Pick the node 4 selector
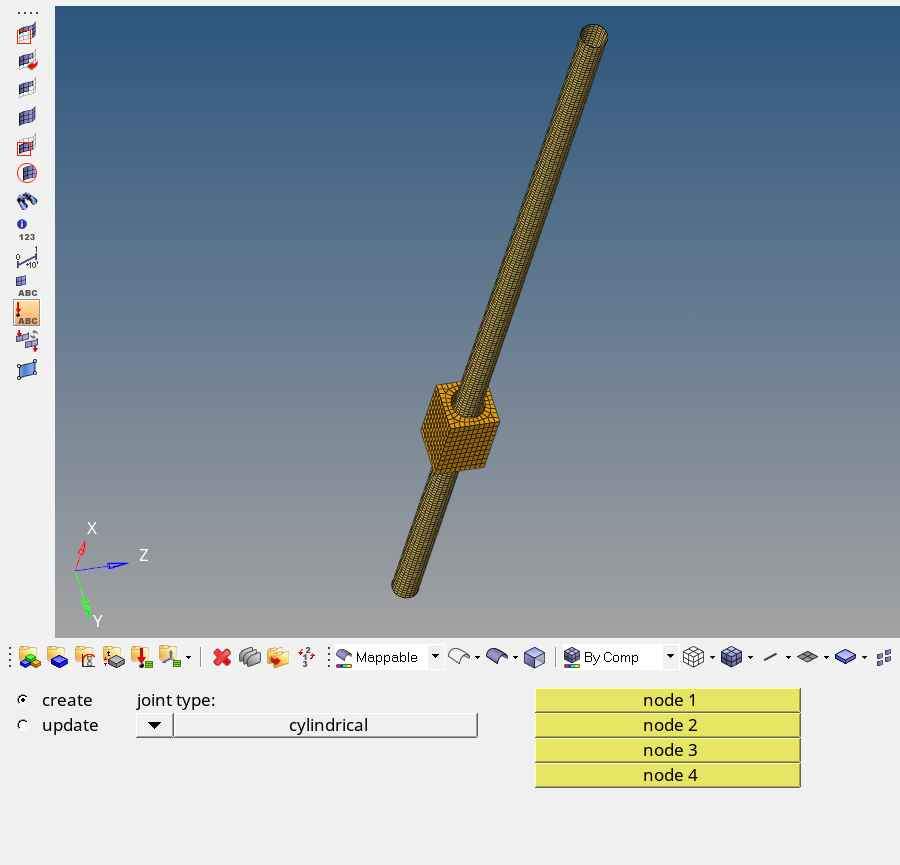Viewport: 900px width, 865px height. click(668, 775)
